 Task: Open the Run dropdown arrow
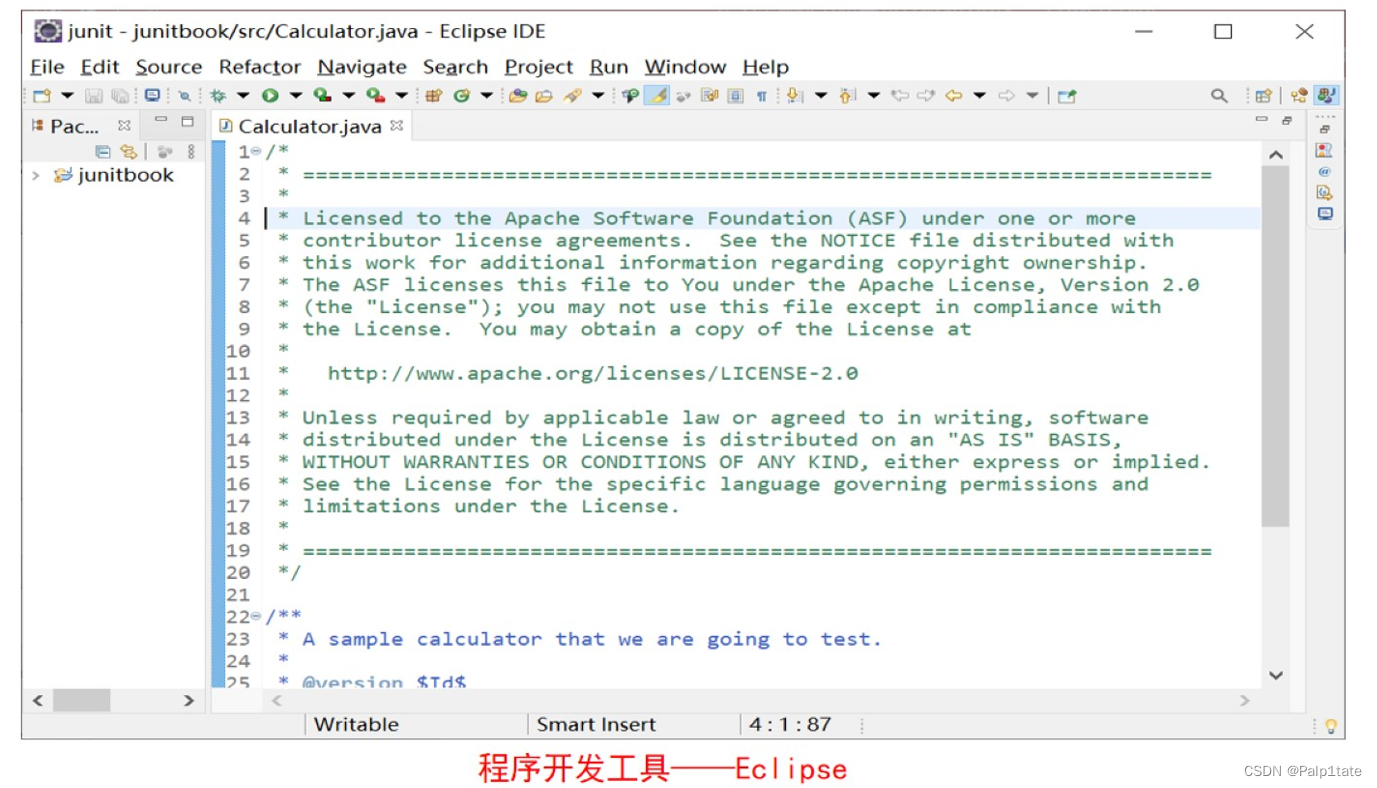296,96
